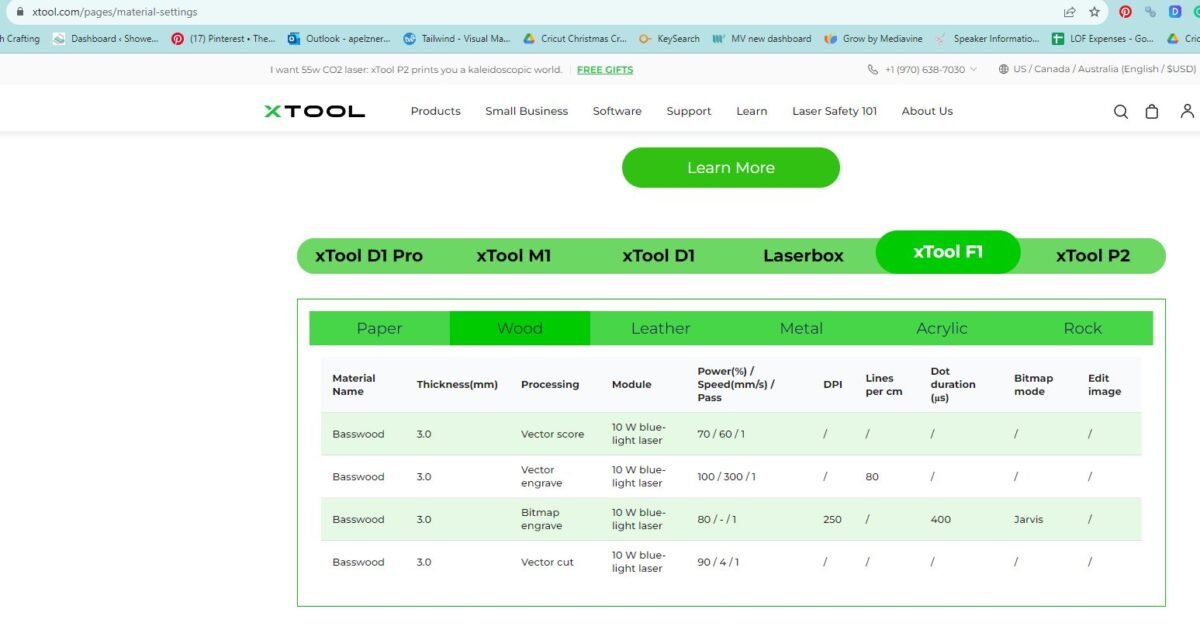Bookmark this page with the star icon
The height and width of the screenshot is (637, 1200).
1094,12
